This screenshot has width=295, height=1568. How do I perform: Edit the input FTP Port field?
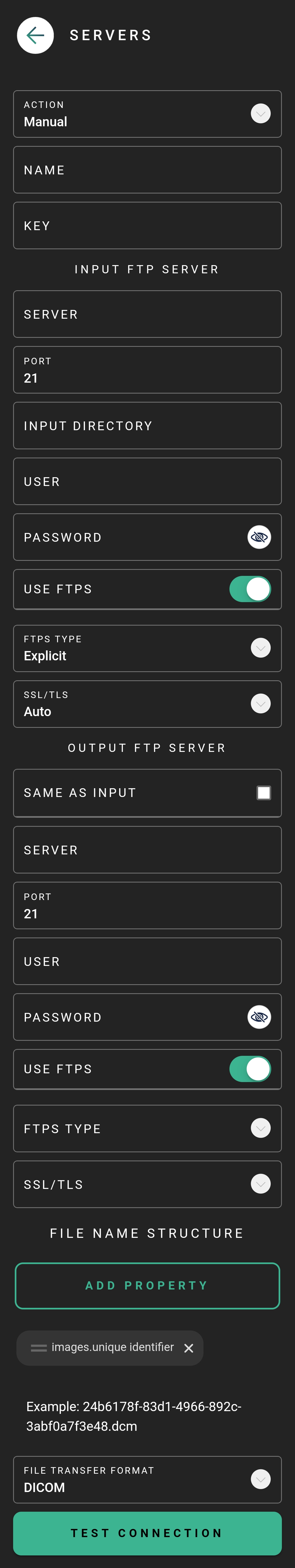[x=147, y=370]
